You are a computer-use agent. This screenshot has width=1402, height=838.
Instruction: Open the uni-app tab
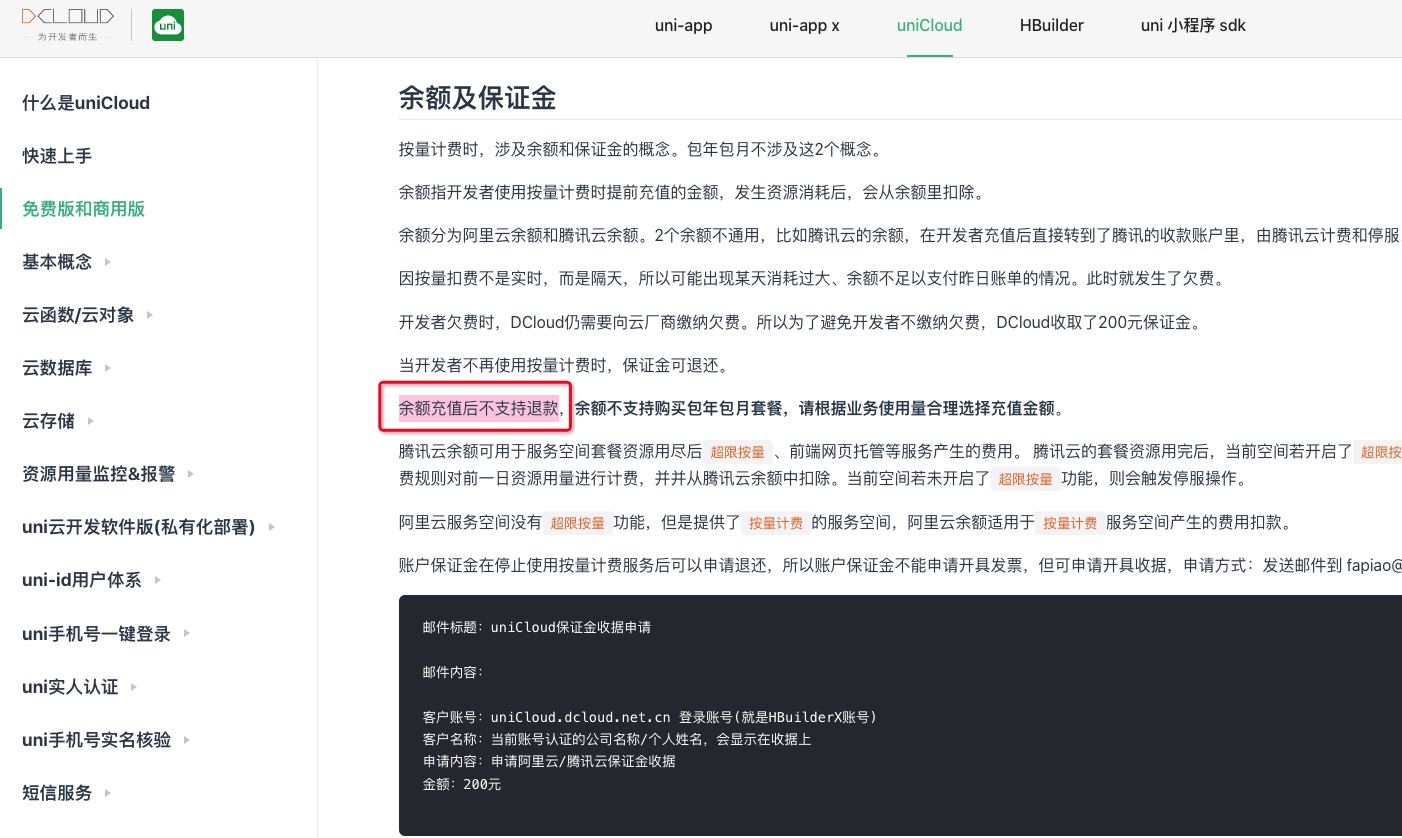point(683,26)
